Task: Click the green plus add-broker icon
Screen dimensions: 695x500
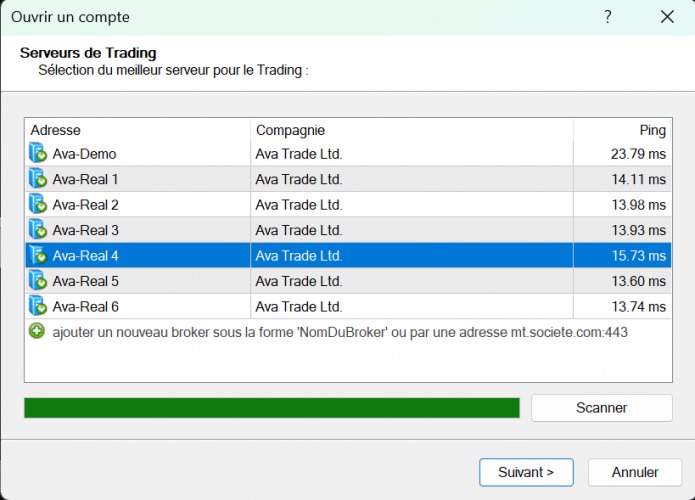Action: click(x=37, y=331)
